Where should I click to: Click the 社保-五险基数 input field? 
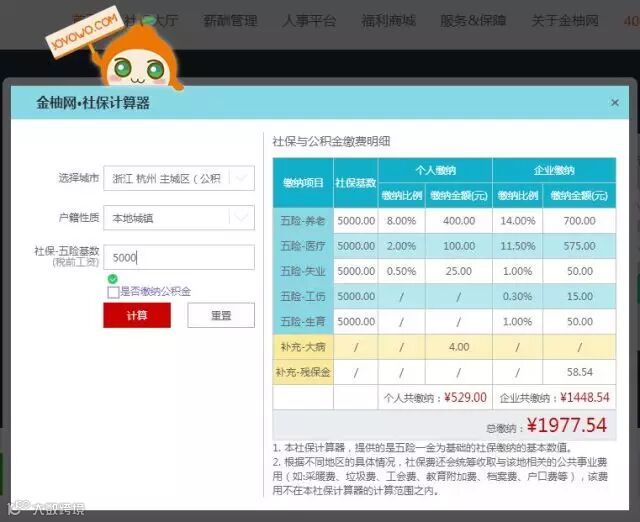(179, 257)
